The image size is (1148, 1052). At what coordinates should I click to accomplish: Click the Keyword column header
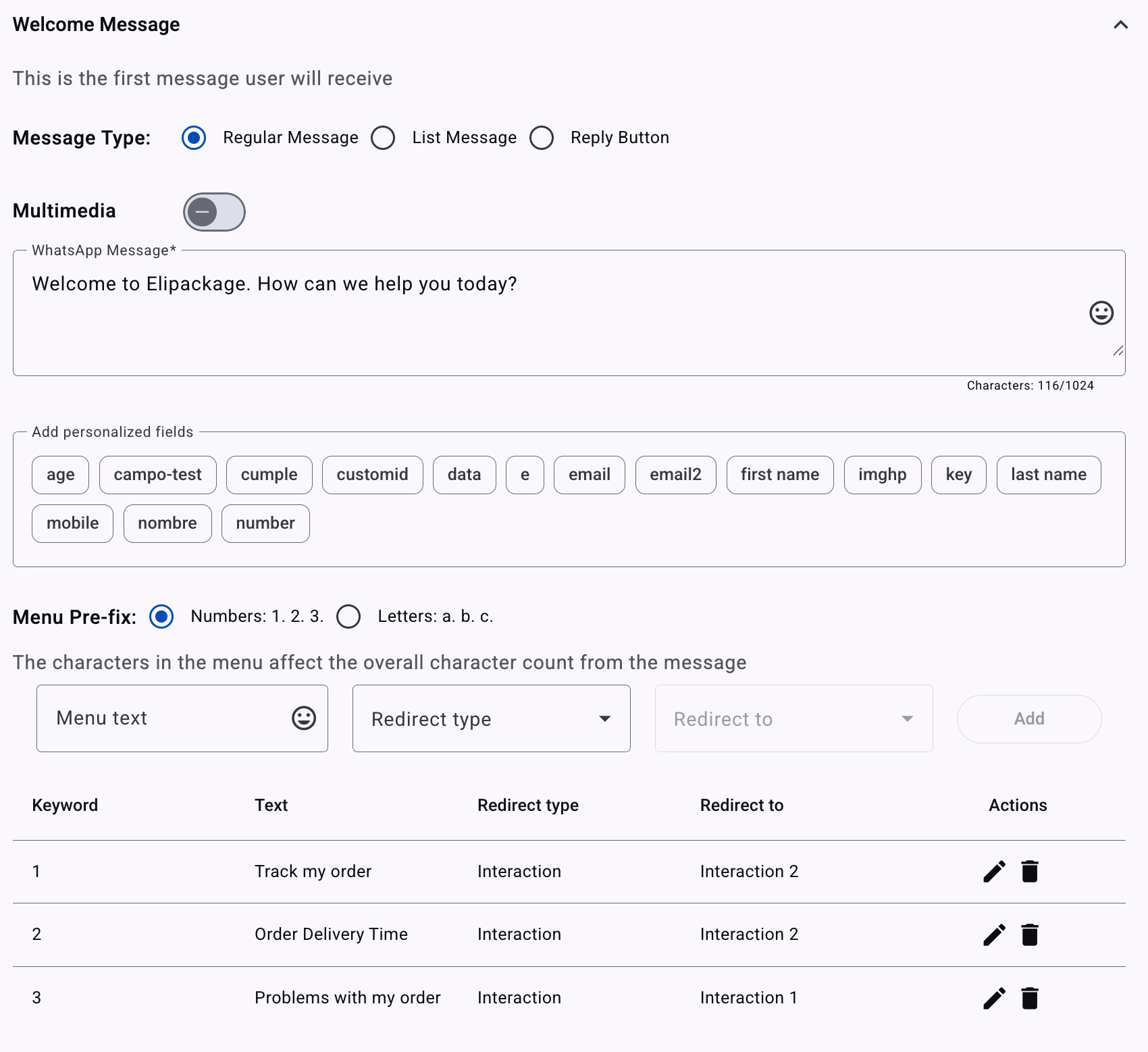tap(65, 806)
